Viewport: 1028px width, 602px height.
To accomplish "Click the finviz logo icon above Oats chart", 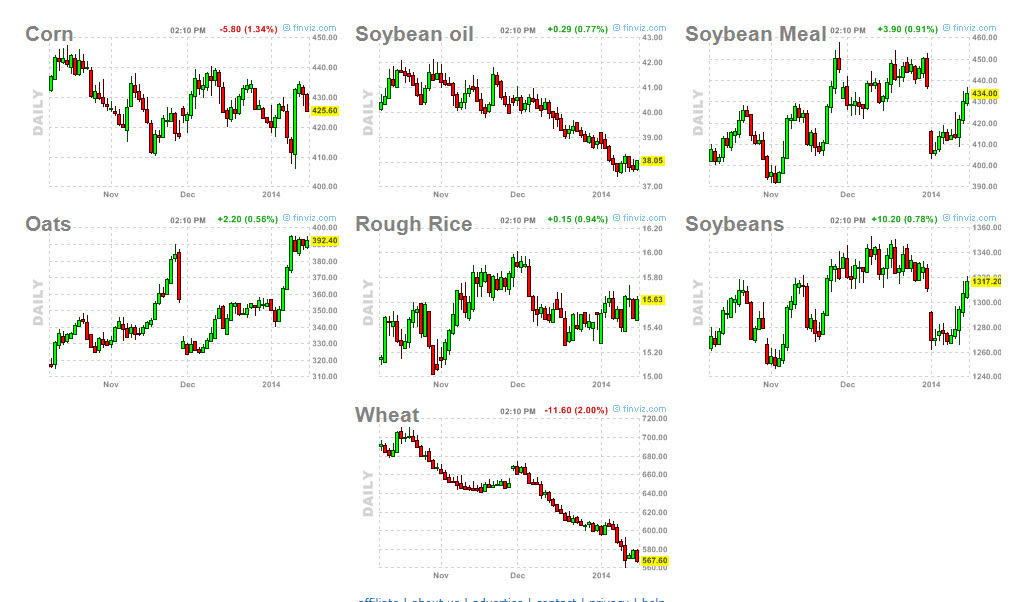I will pos(286,218).
